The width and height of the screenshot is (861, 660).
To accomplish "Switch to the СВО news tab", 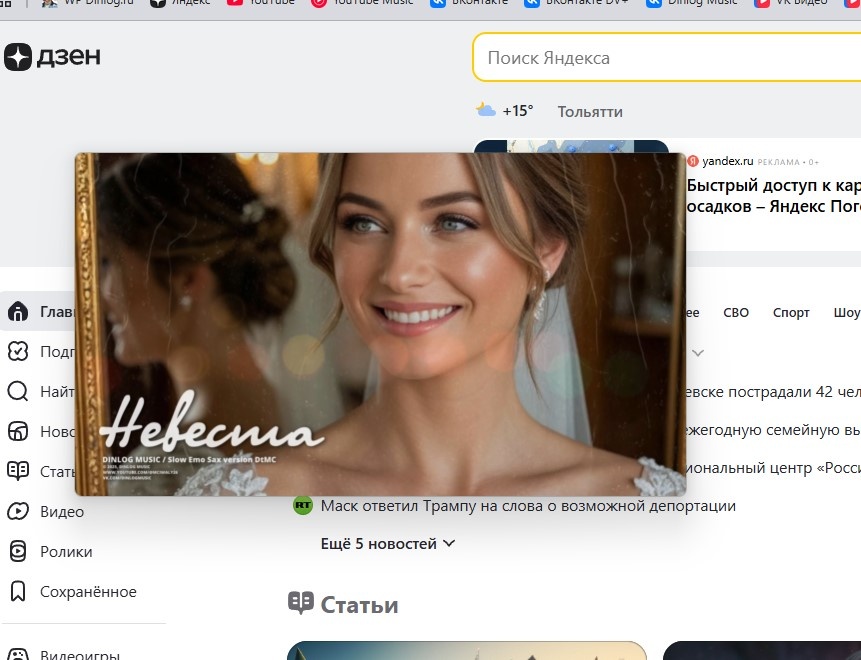I will click(x=736, y=312).
